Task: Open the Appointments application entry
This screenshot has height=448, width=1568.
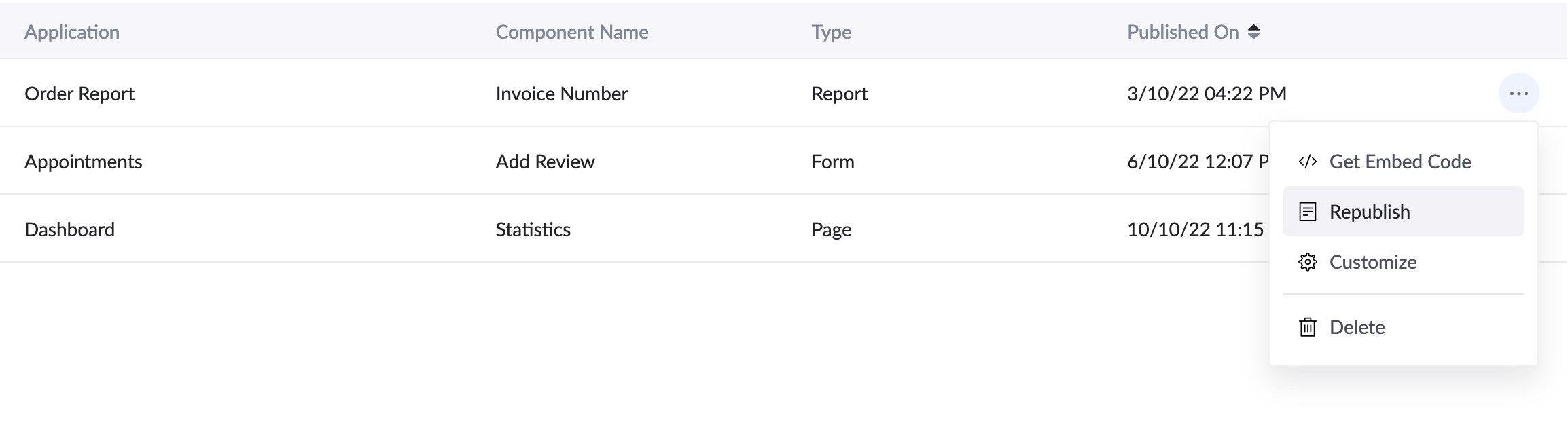Action: [84, 162]
